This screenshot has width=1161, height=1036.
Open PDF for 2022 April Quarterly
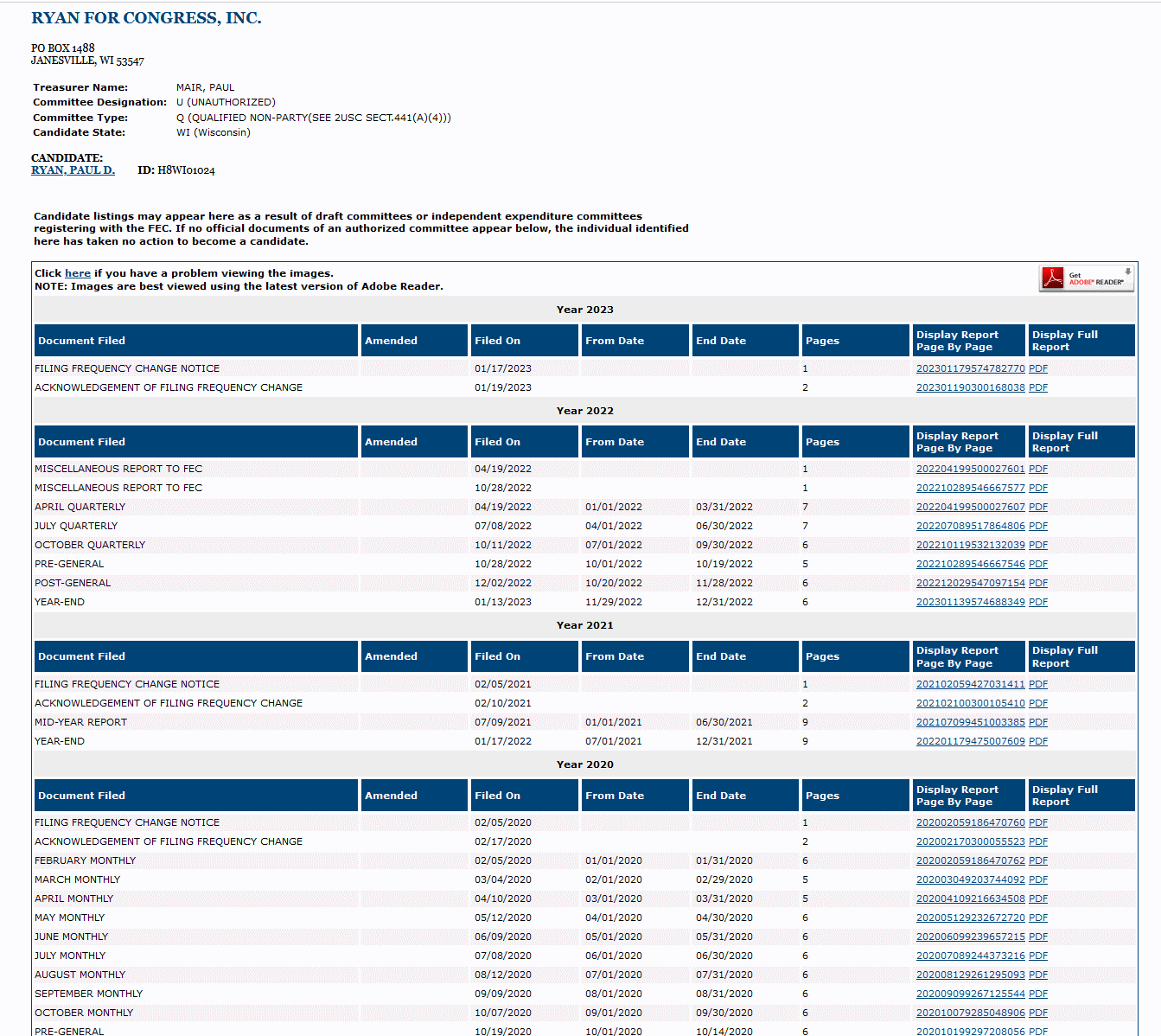point(1038,507)
